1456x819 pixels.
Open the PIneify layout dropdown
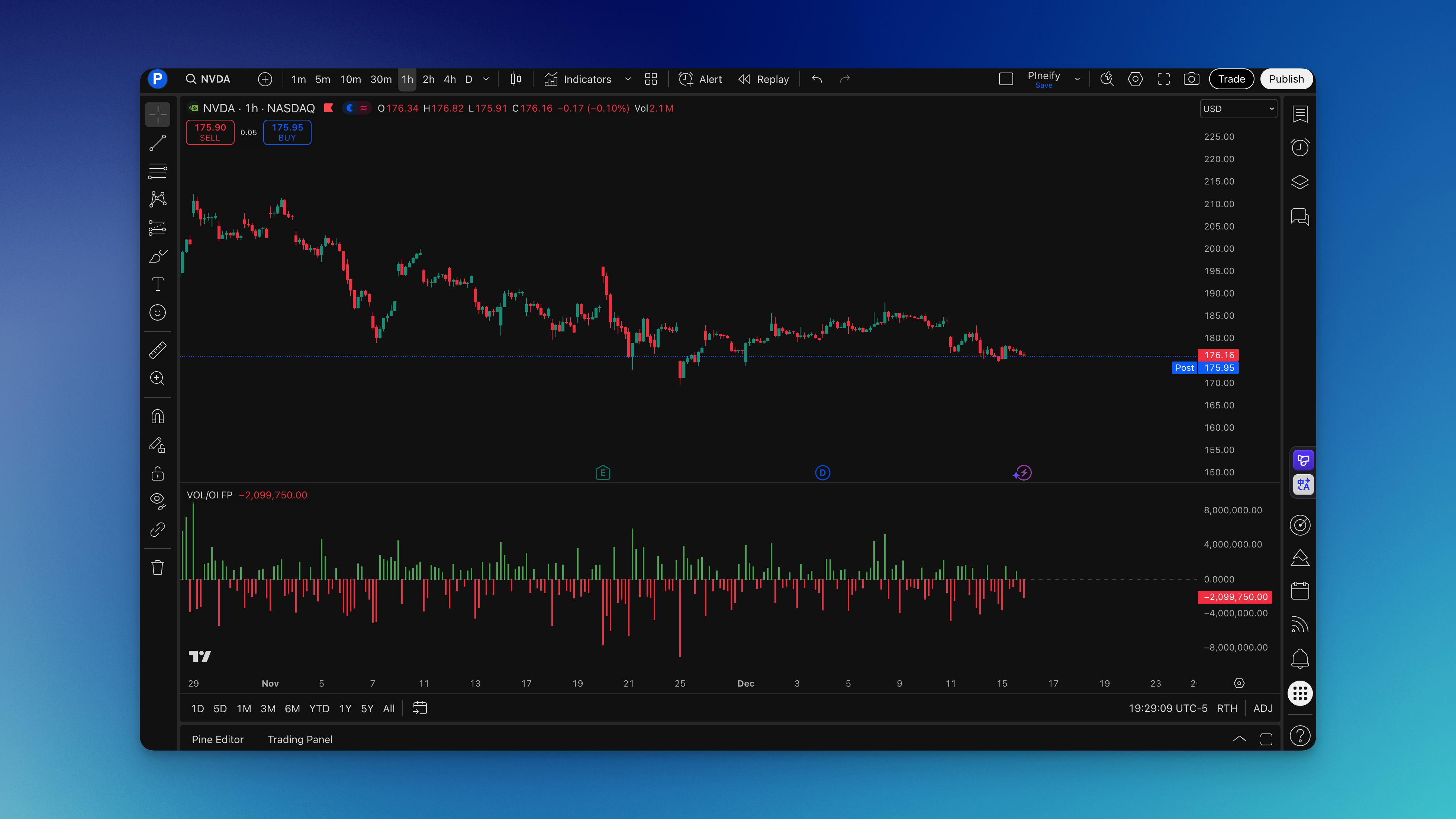coord(1077,78)
